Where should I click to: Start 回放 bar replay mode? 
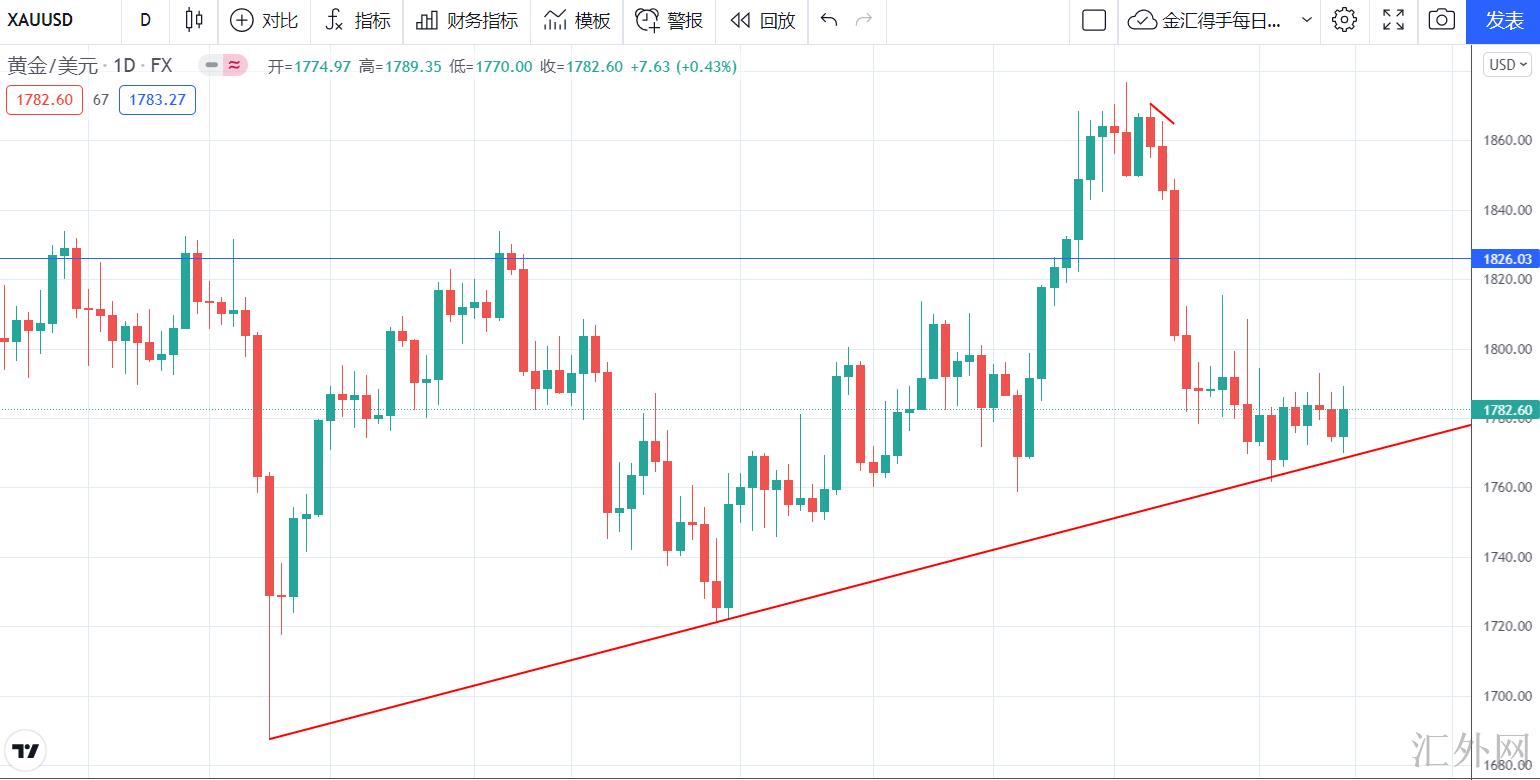763,20
